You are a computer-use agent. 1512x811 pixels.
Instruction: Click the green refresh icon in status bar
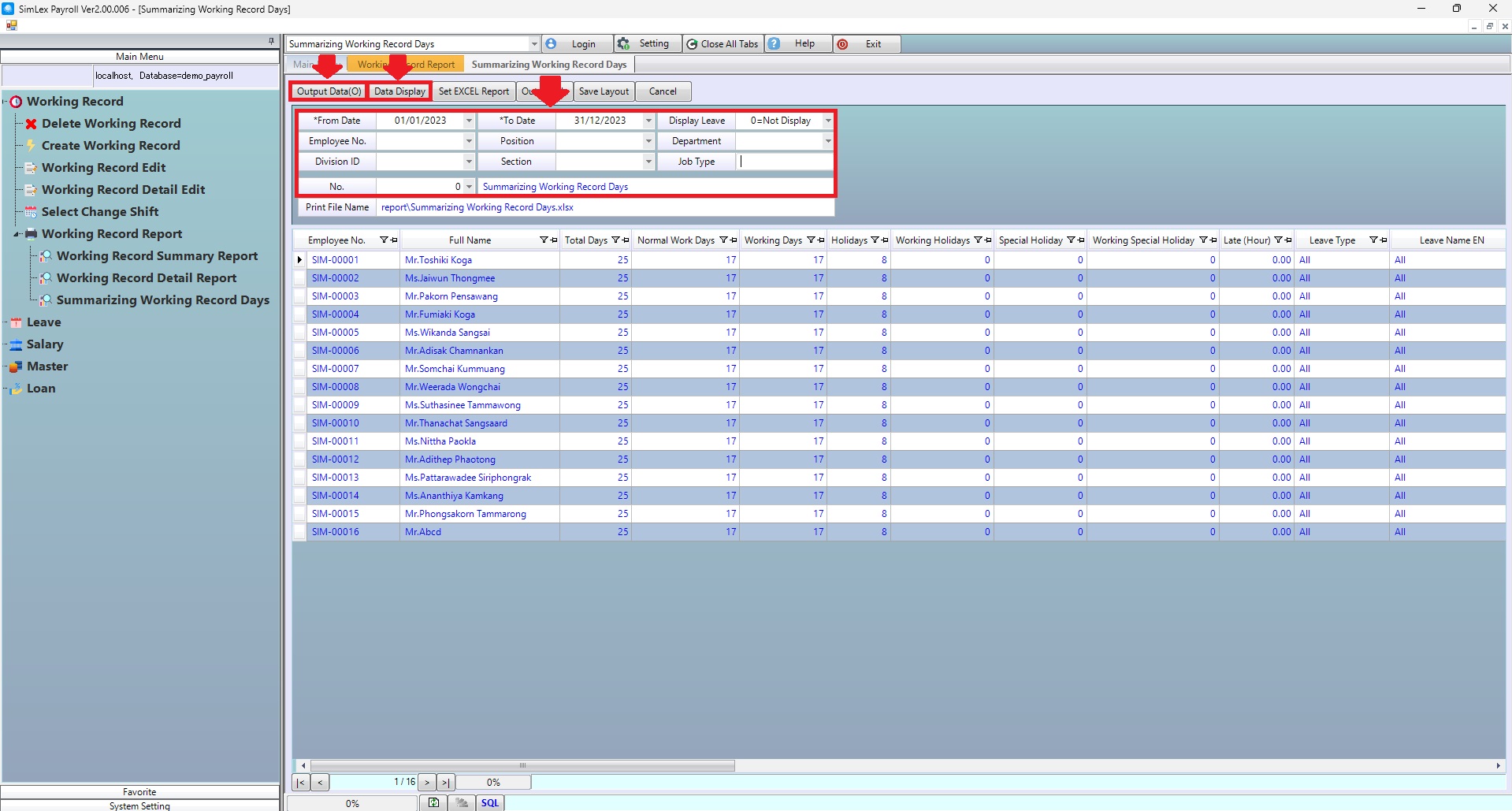(433, 803)
